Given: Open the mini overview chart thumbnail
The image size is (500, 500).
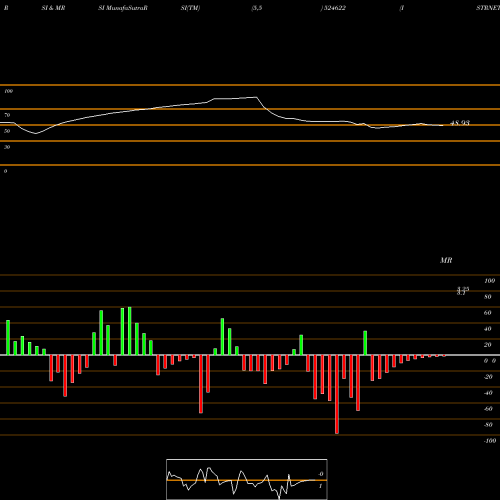Looking at the screenshot, I should (247, 479).
